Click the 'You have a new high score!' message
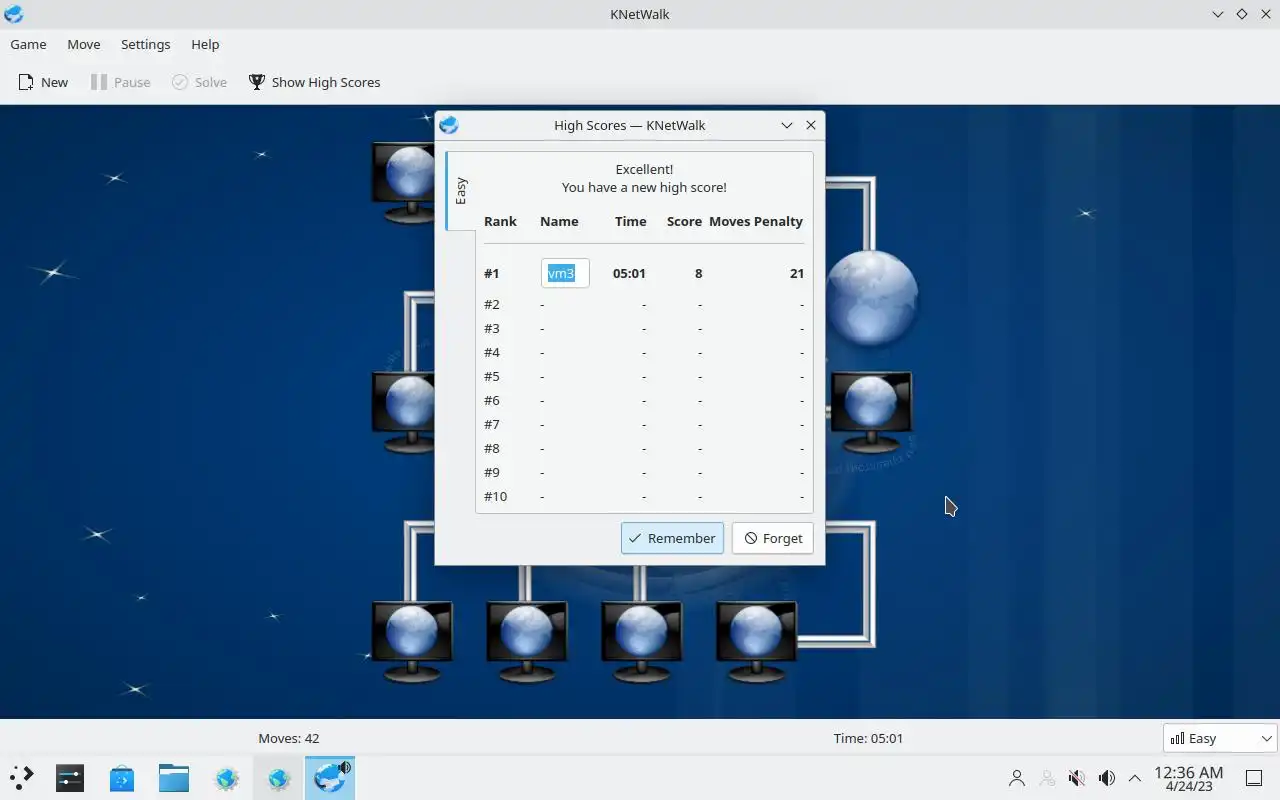This screenshot has height=800, width=1280. point(644,187)
